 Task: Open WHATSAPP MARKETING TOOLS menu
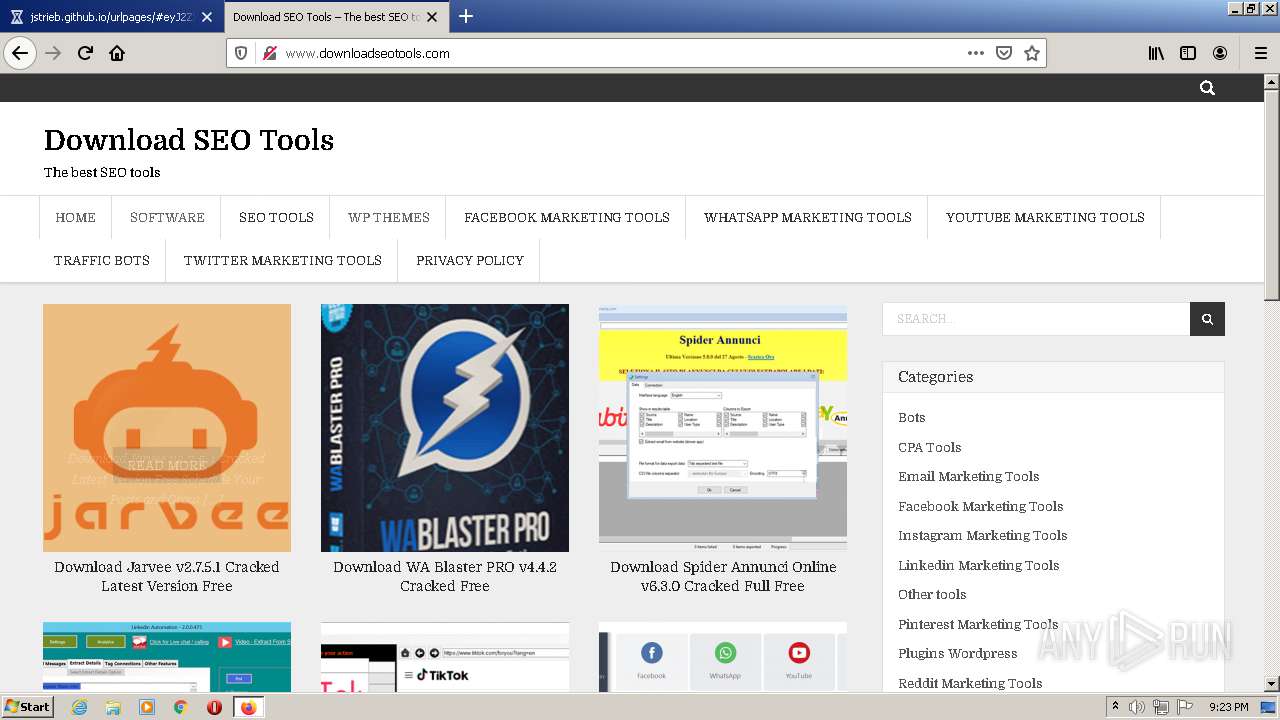click(x=808, y=217)
